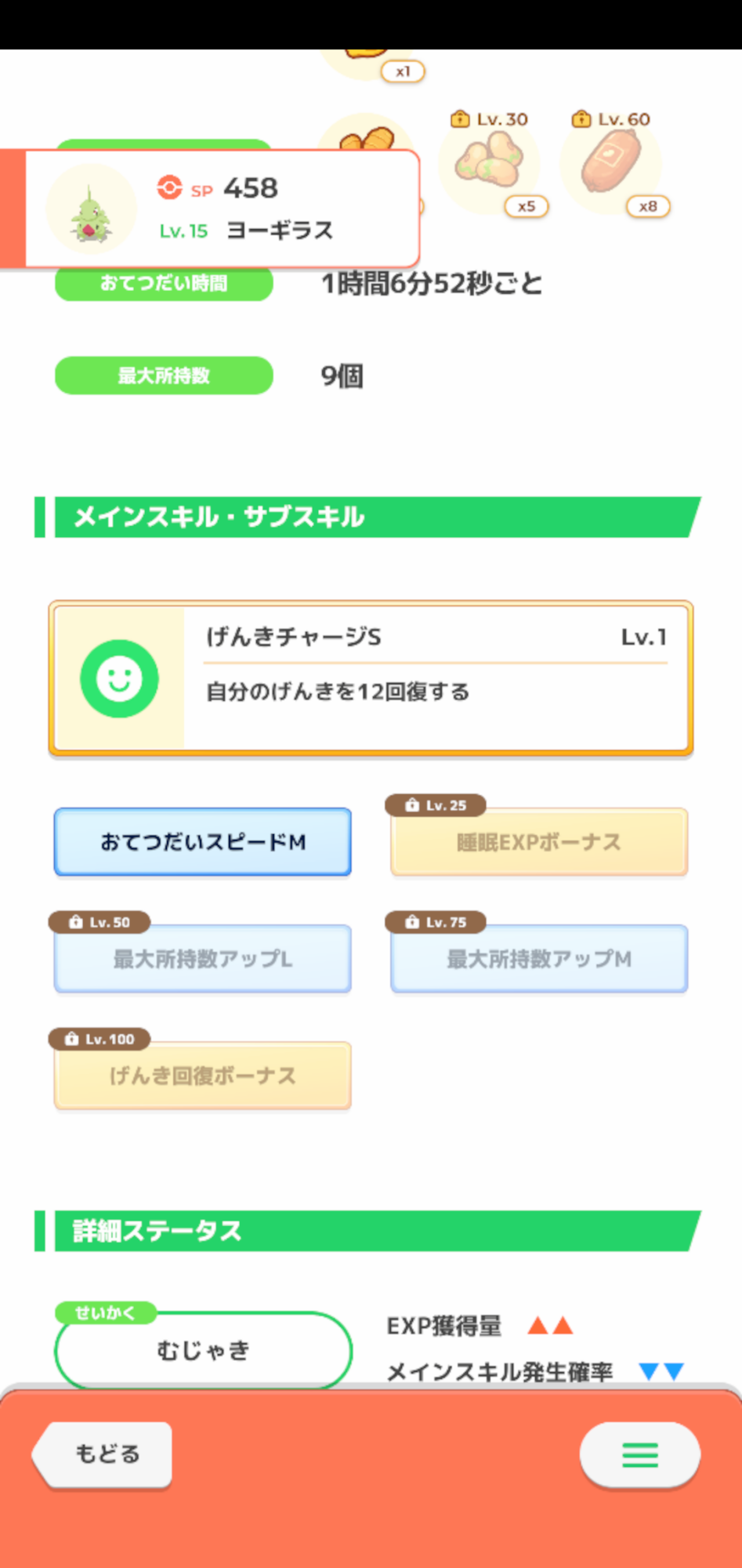Image resolution: width=742 pixels, height=1568 pixels.
Task: Tap the Poké Ball SP icon
Action: pyautogui.click(x=169, y=188)
